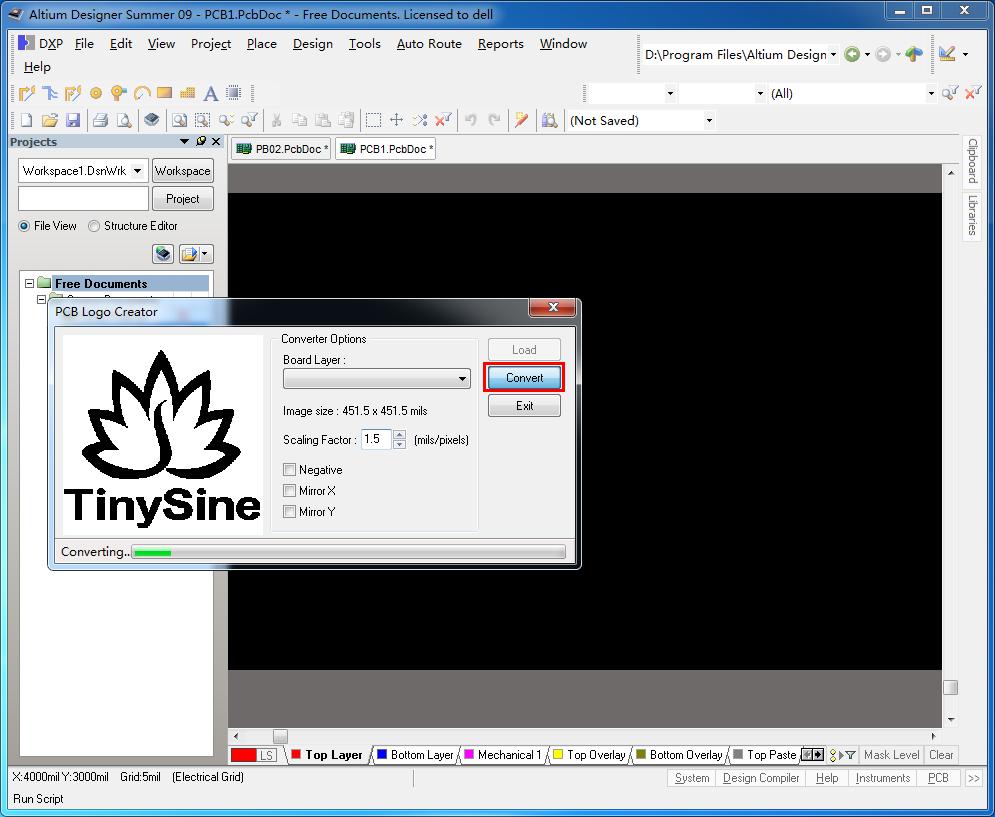Collapse the Free Documents tree node
The width and height of the screenshot is (995, 817).
click(29, 283)
